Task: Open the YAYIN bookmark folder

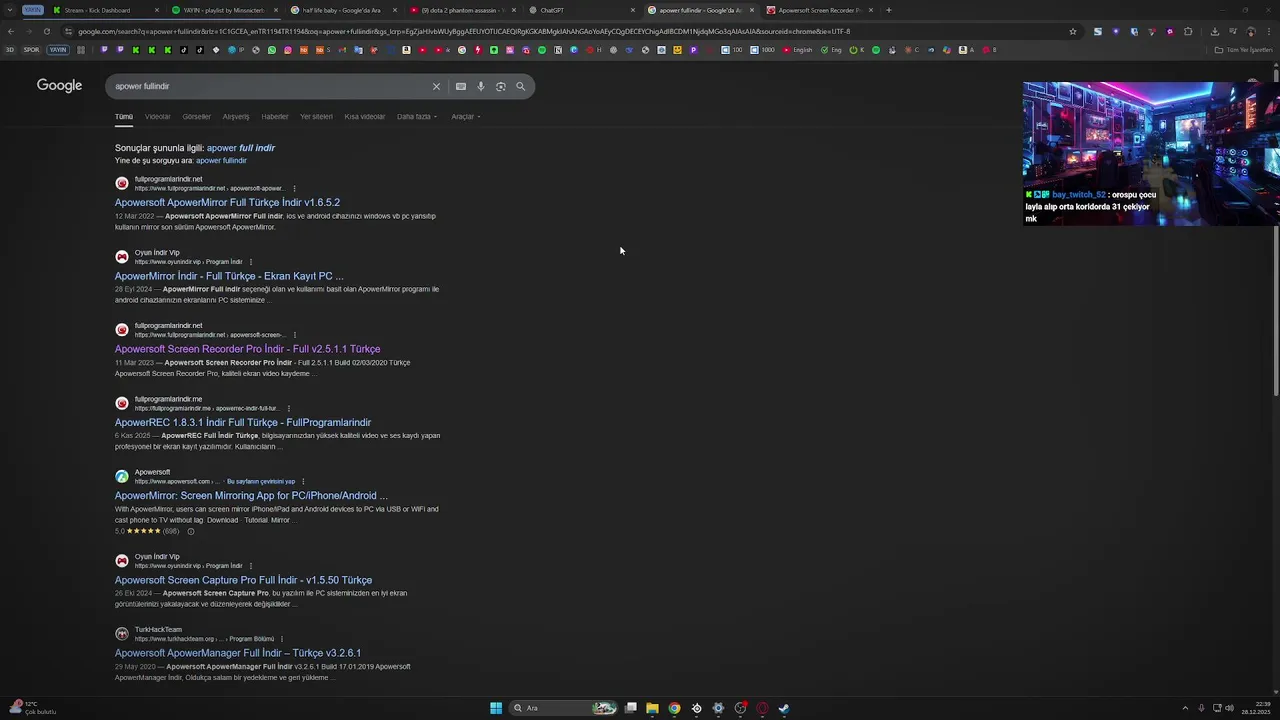Action: tap(58, 50)
